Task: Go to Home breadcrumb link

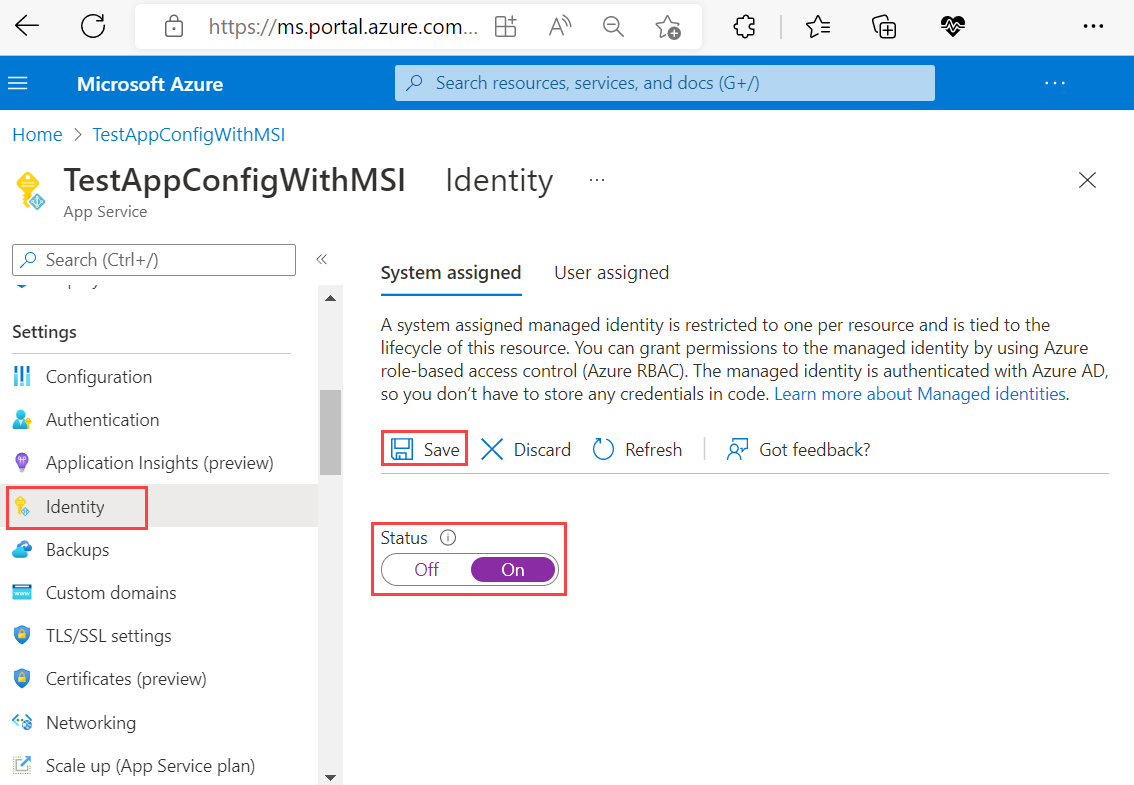Action: click(x=38, y=135)
